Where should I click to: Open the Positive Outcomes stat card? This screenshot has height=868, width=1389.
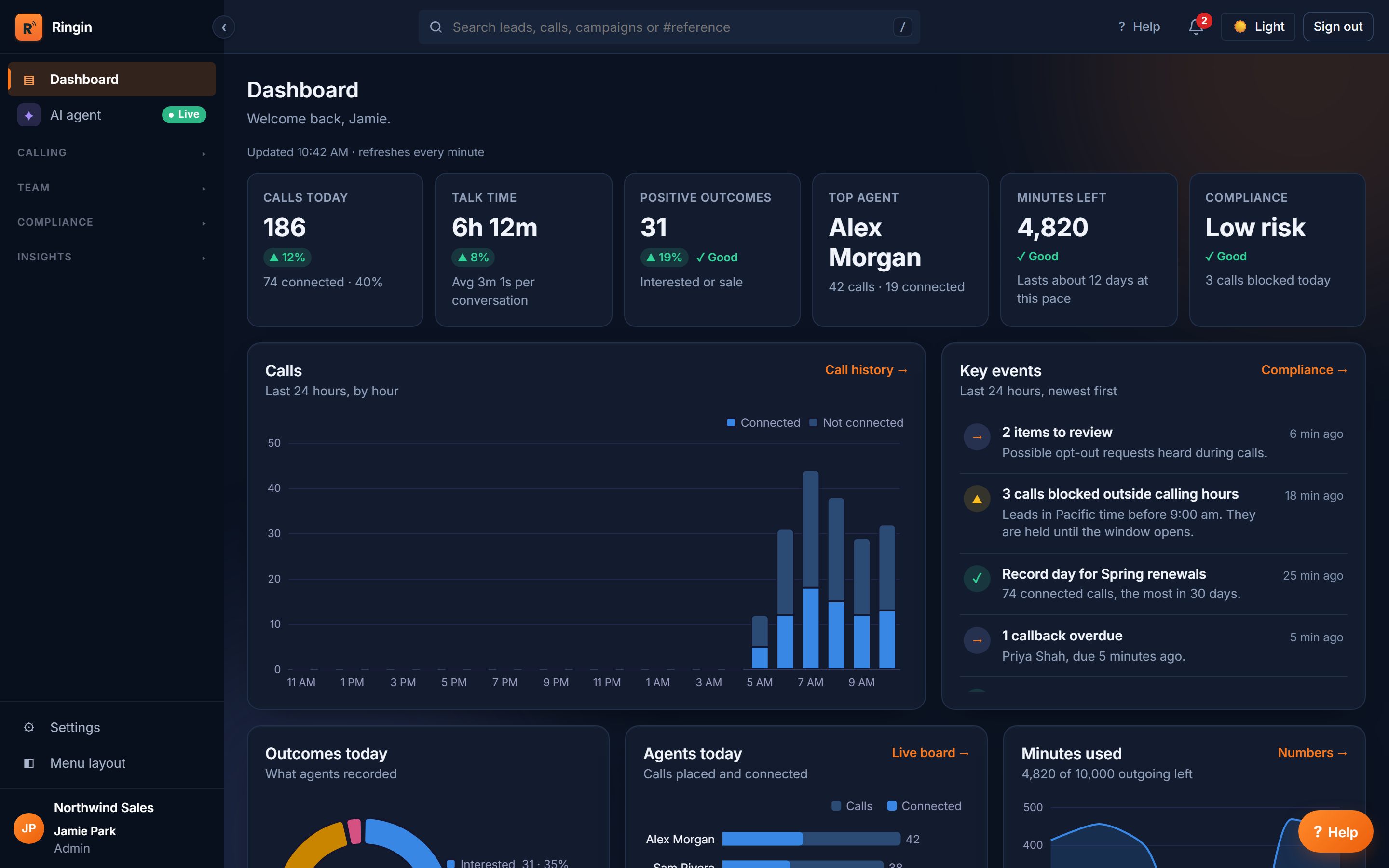[712, 250]
